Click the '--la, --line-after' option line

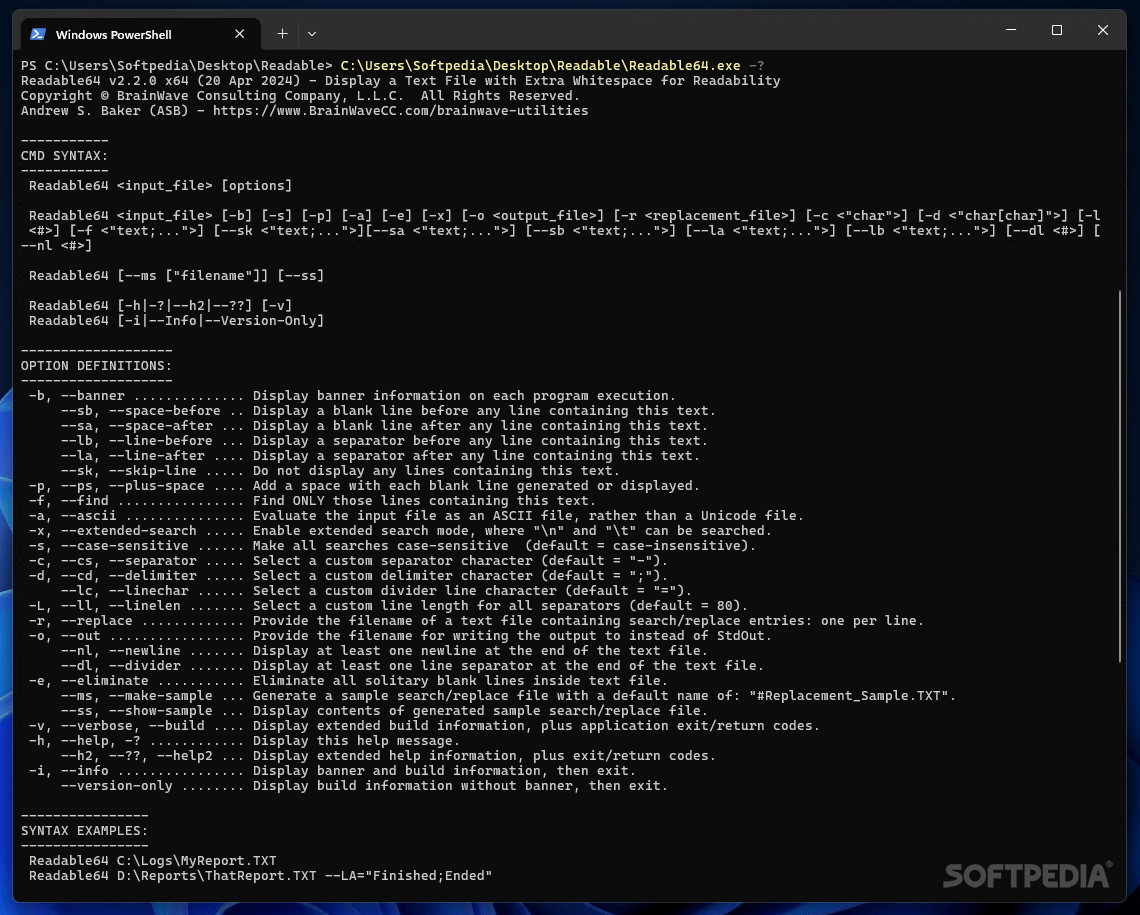(380, 456)
